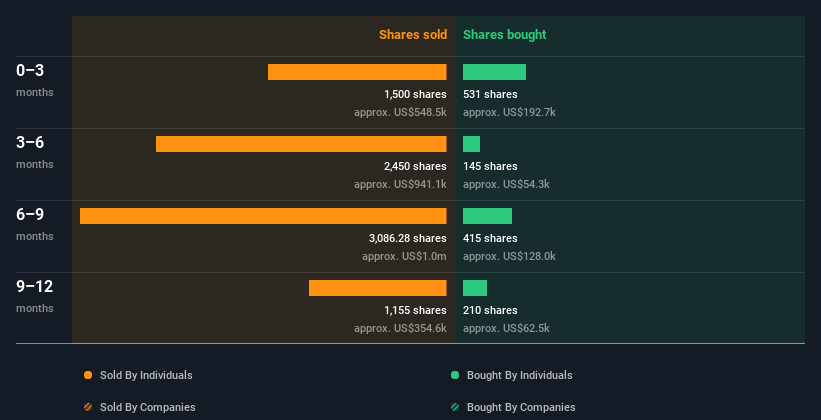This screenshot has height=420, width=821.
Task: Toggle the Sold By Individuals legend label
Action: (146, 375)
